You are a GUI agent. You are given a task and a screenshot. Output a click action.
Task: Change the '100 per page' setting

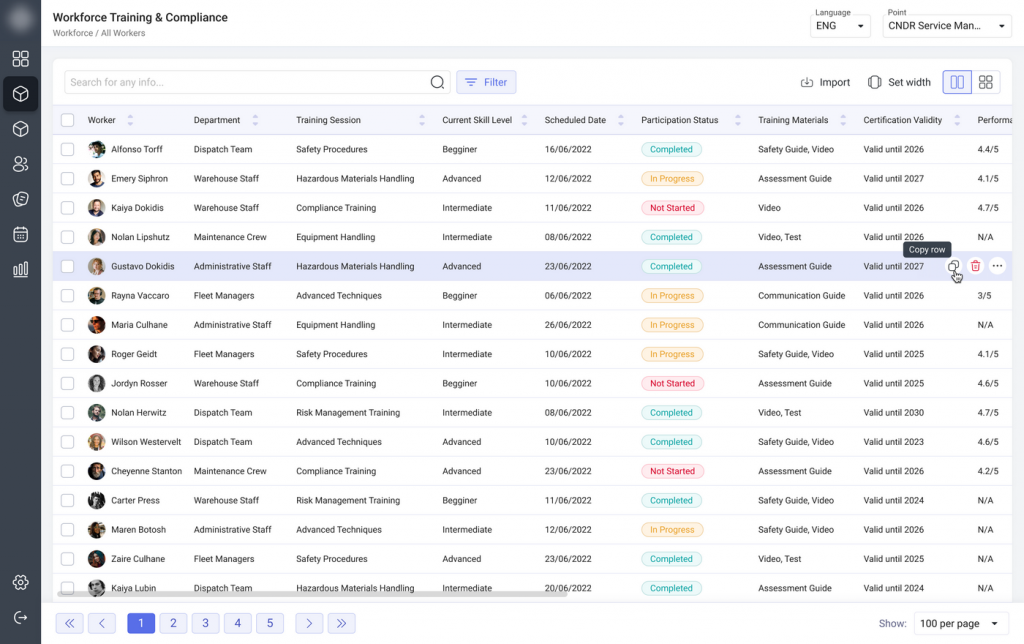coord(957,623)
